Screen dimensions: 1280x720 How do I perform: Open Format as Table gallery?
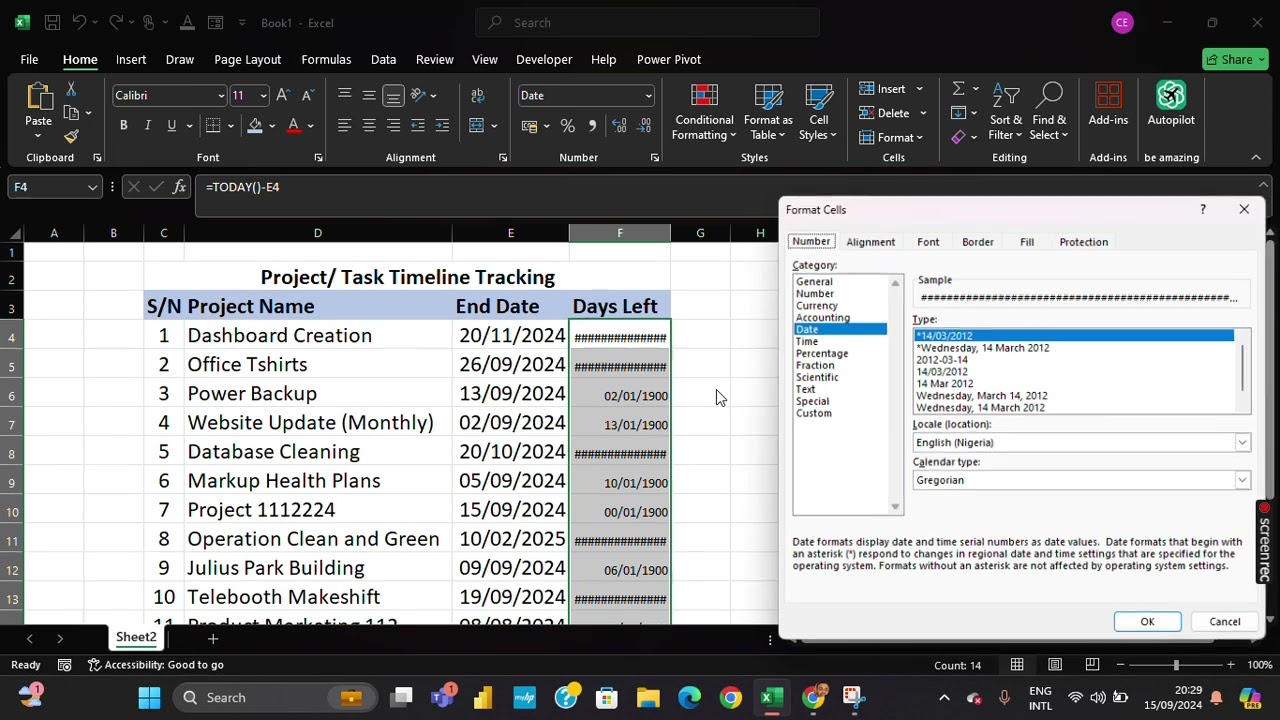768,112
